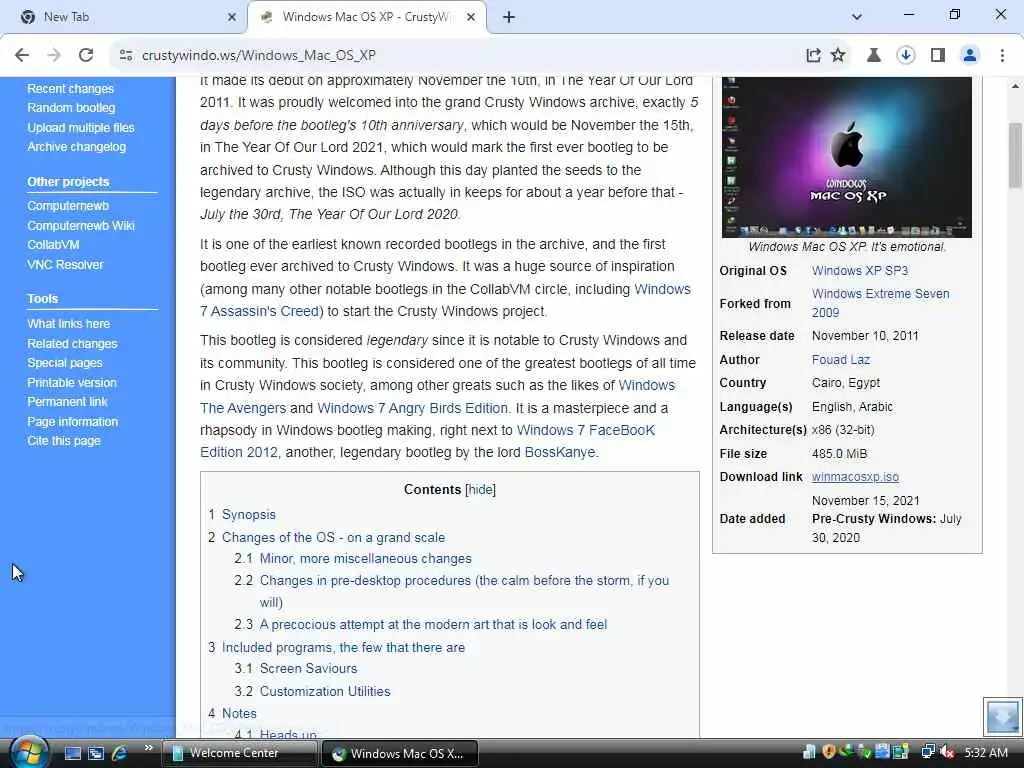1024x768 pixels.
Task: Open Printable version link
Action: click(x=72, y=382)
